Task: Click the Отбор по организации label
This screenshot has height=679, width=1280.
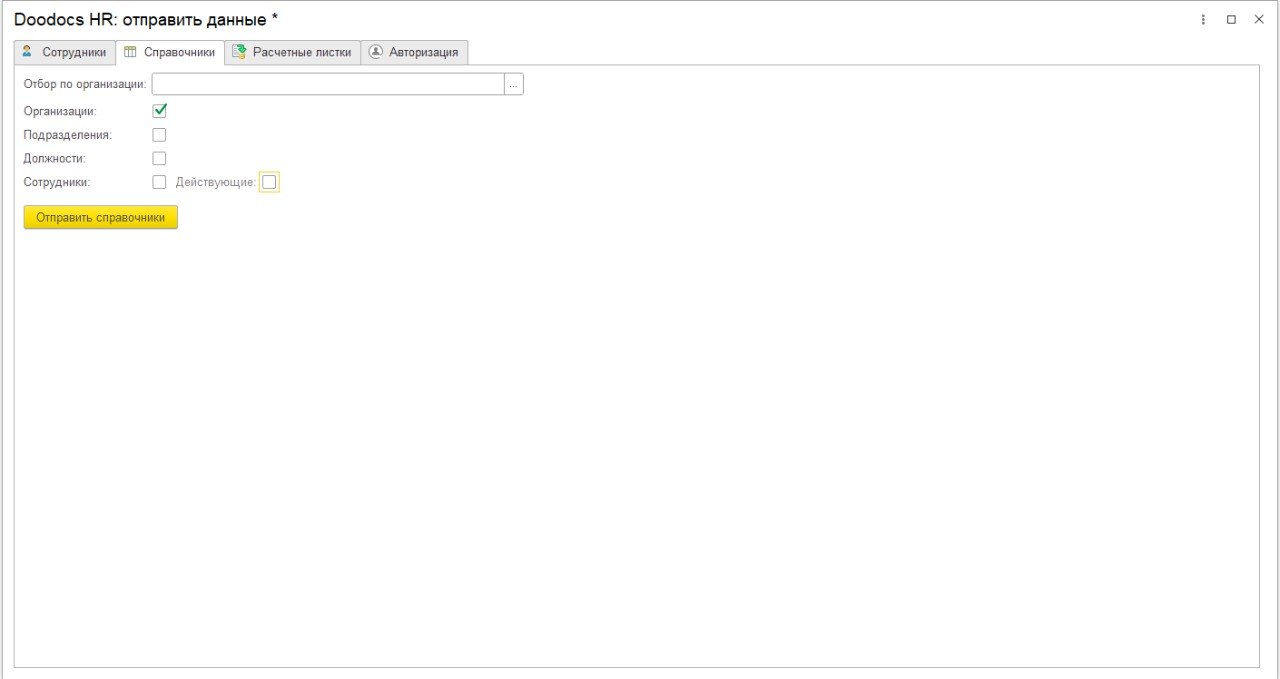Action: click(x=85, y=84)
